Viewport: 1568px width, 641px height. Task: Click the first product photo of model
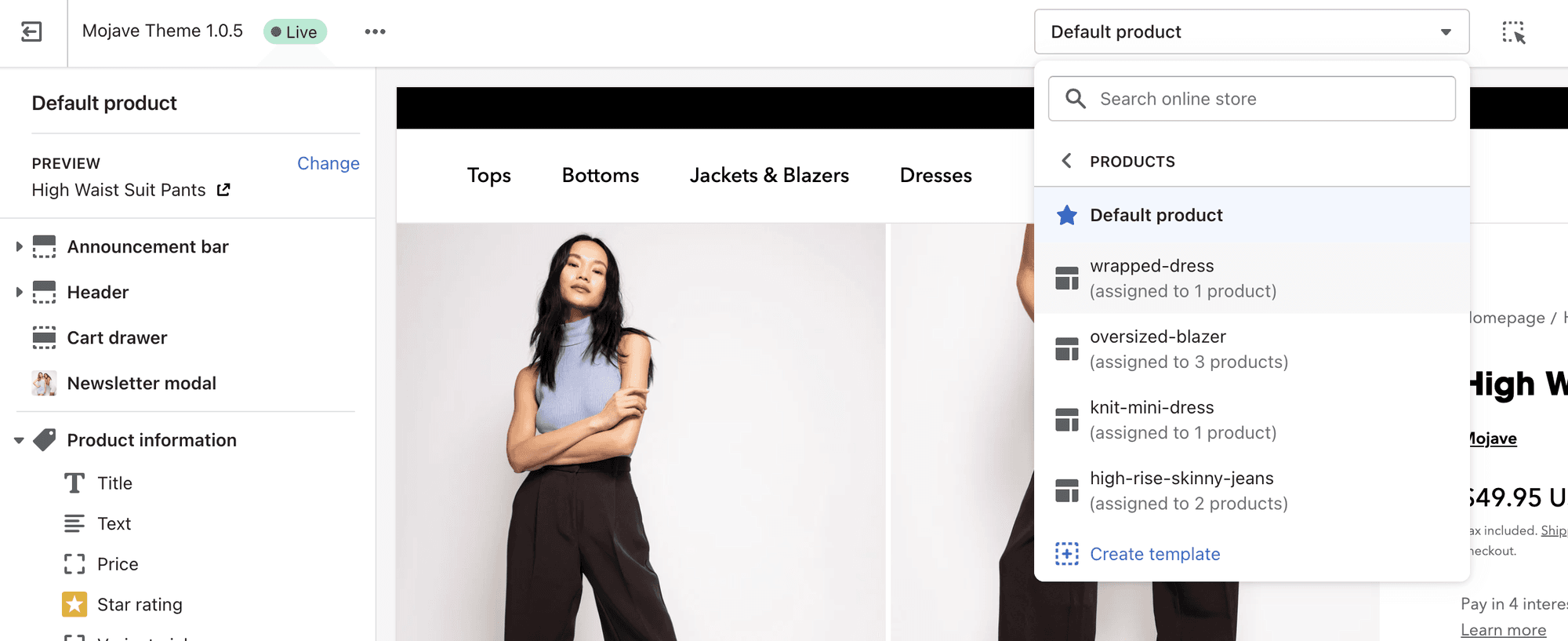point(641,432)
